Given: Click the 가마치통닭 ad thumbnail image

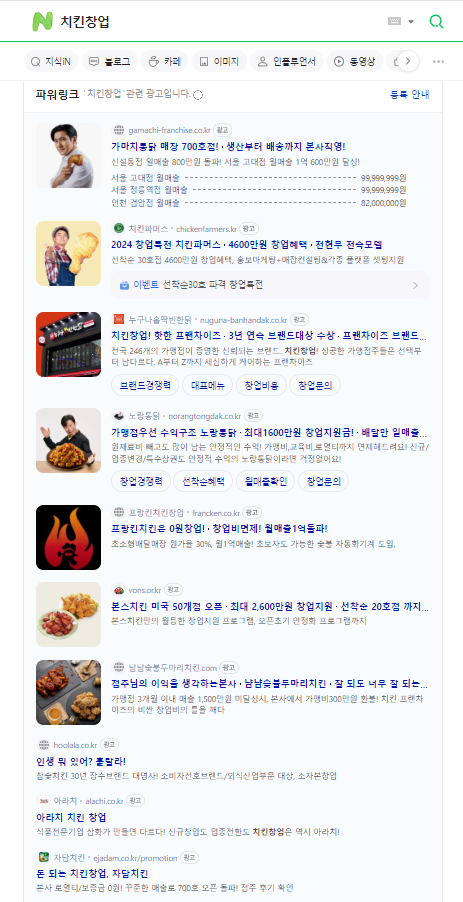Looking at the screenshot, I should point(68,155).
